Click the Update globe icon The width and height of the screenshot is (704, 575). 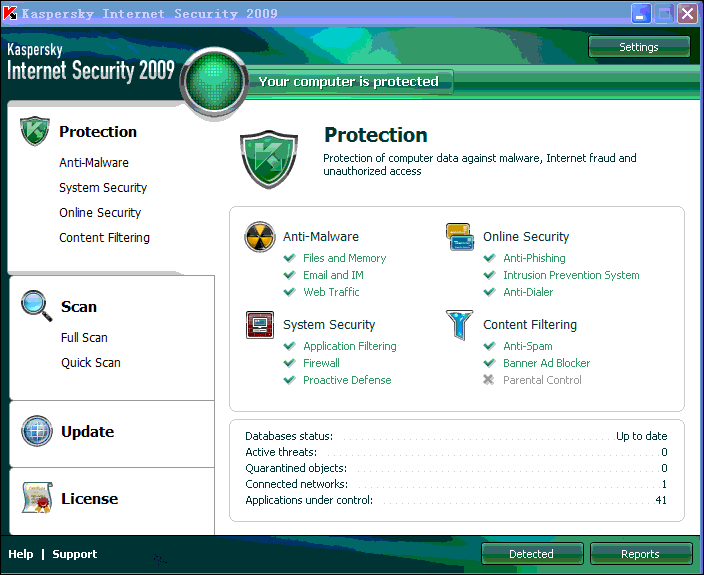click(x=37, y=431)
